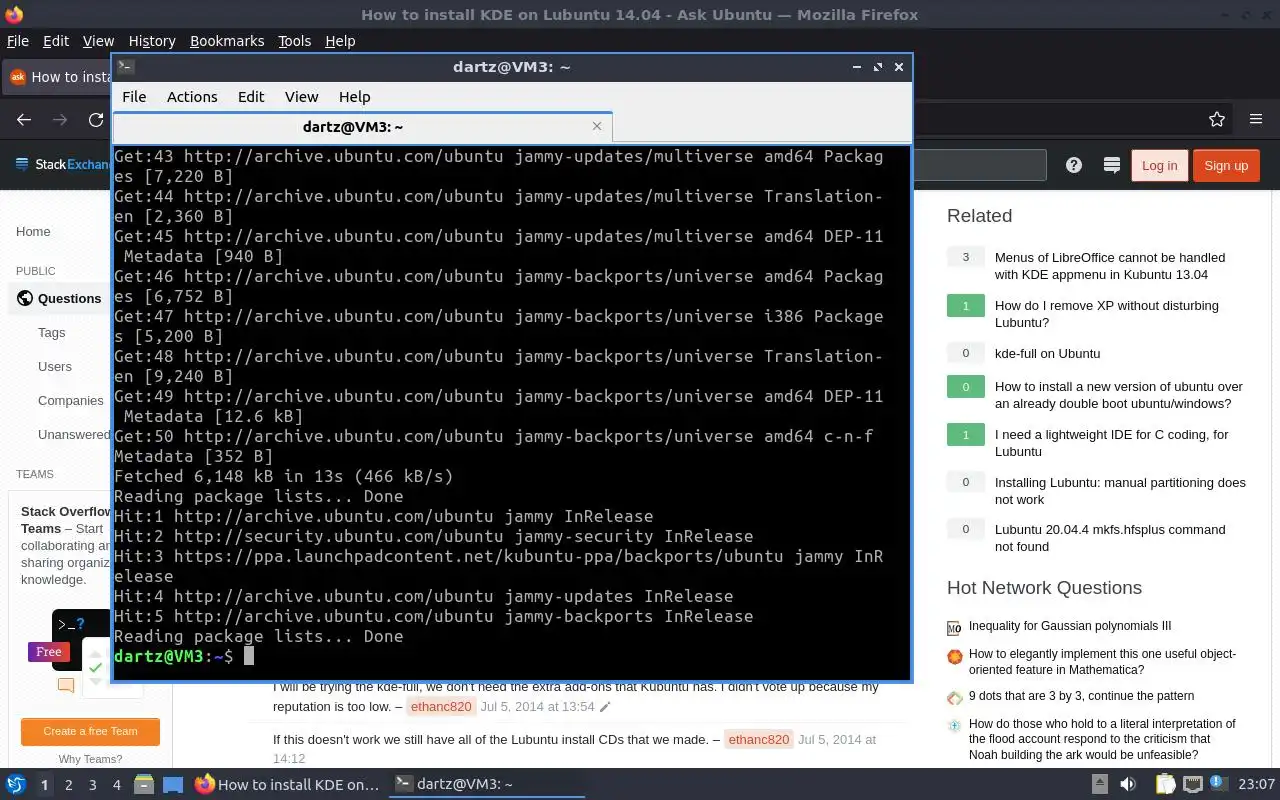Click the clock showing 23:07
The height and width of the screenshot is (800, 1280).
[1257, 785]
